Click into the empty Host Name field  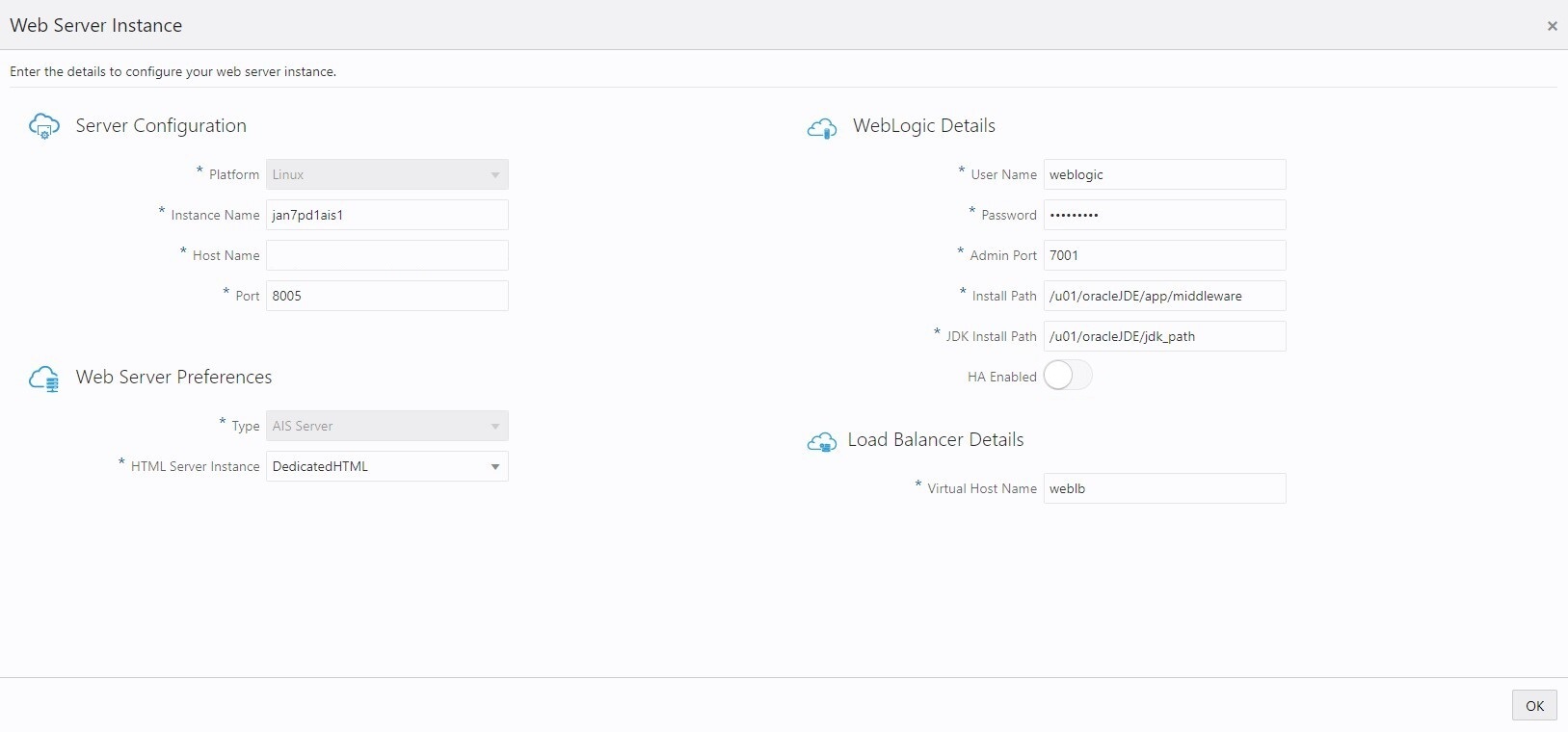click(x=387, y=255)
